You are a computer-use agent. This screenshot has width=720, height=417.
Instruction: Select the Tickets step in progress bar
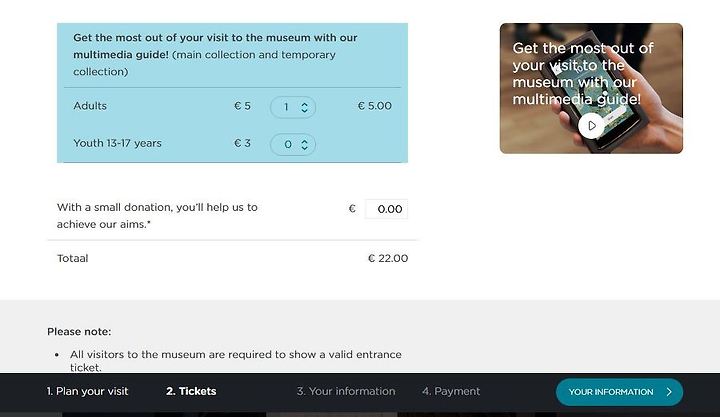[191, 391]
